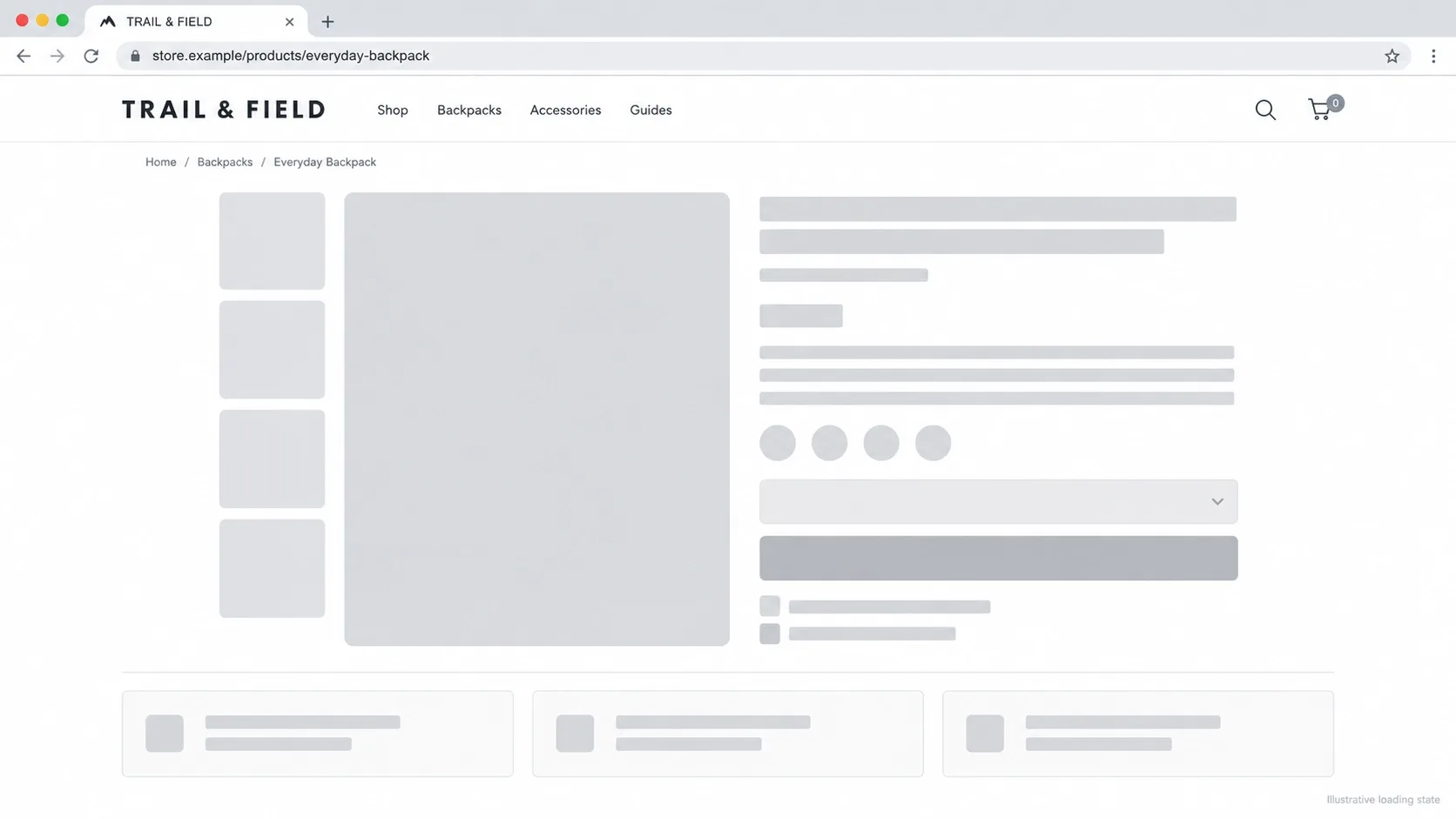Open a new tab with the plus icon
1456x819 pixels.
pos(327,22)
